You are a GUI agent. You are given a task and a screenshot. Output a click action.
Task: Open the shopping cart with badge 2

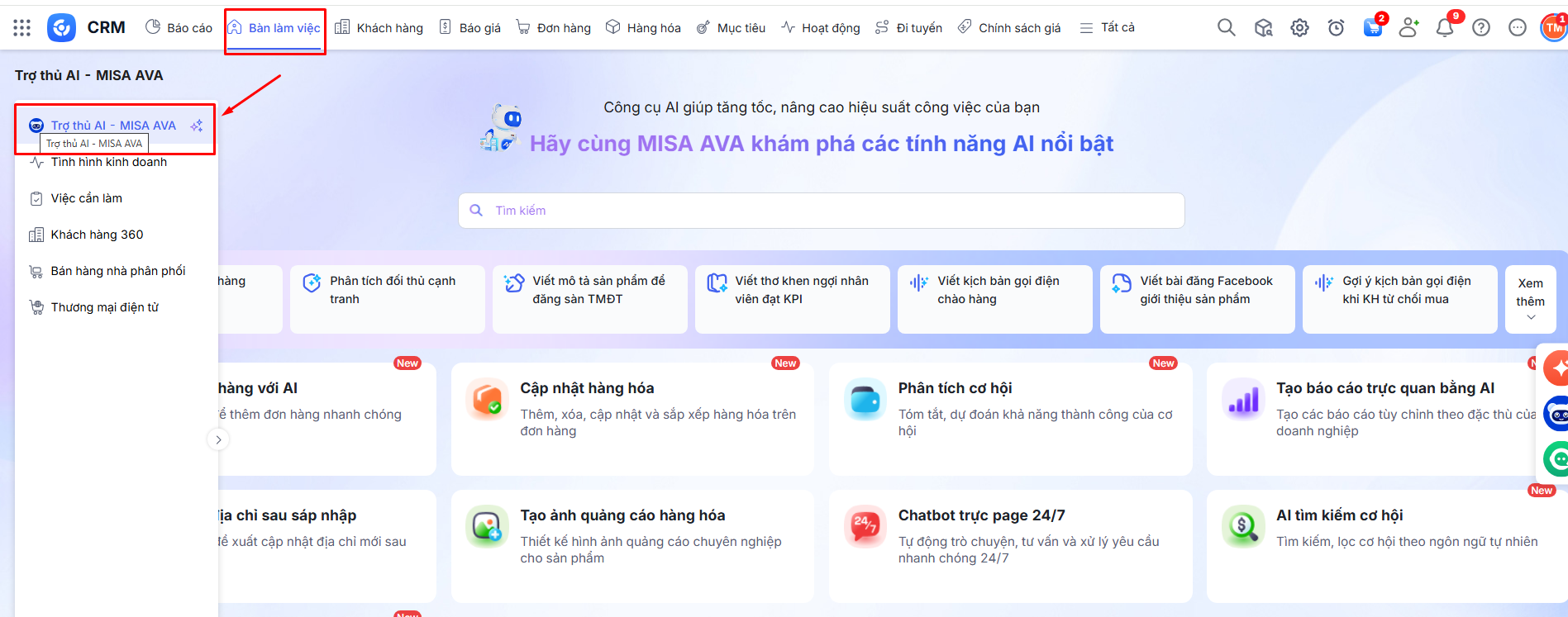coord(1372,28)
